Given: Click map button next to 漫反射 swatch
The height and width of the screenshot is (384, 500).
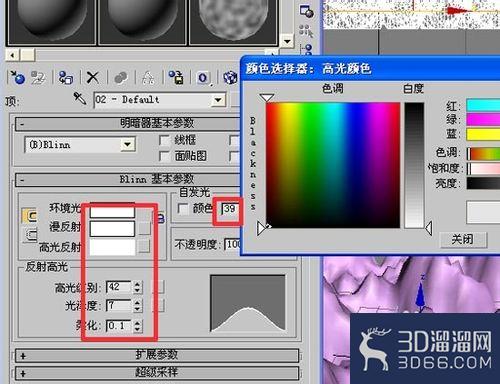Looking at the screenshot, I should point(144,228).
